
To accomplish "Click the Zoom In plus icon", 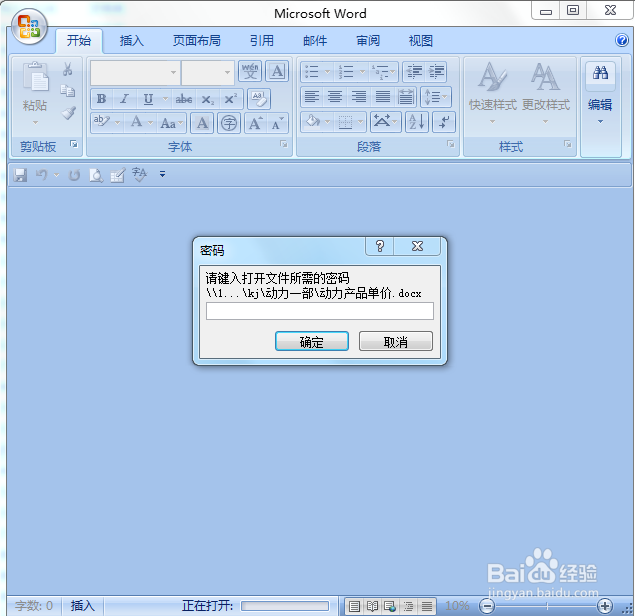I will [x=605, y=606].
